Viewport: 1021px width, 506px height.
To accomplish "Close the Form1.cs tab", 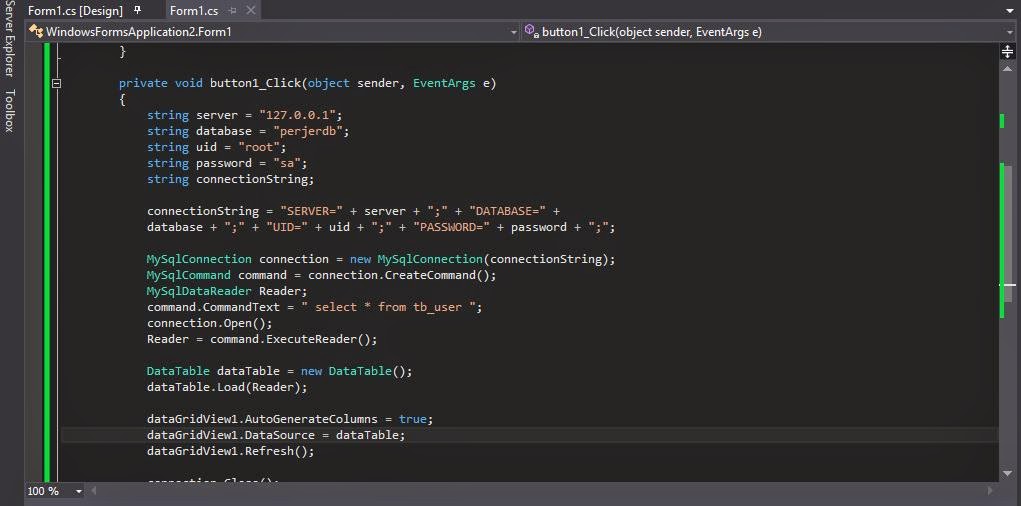I will 251,10.
